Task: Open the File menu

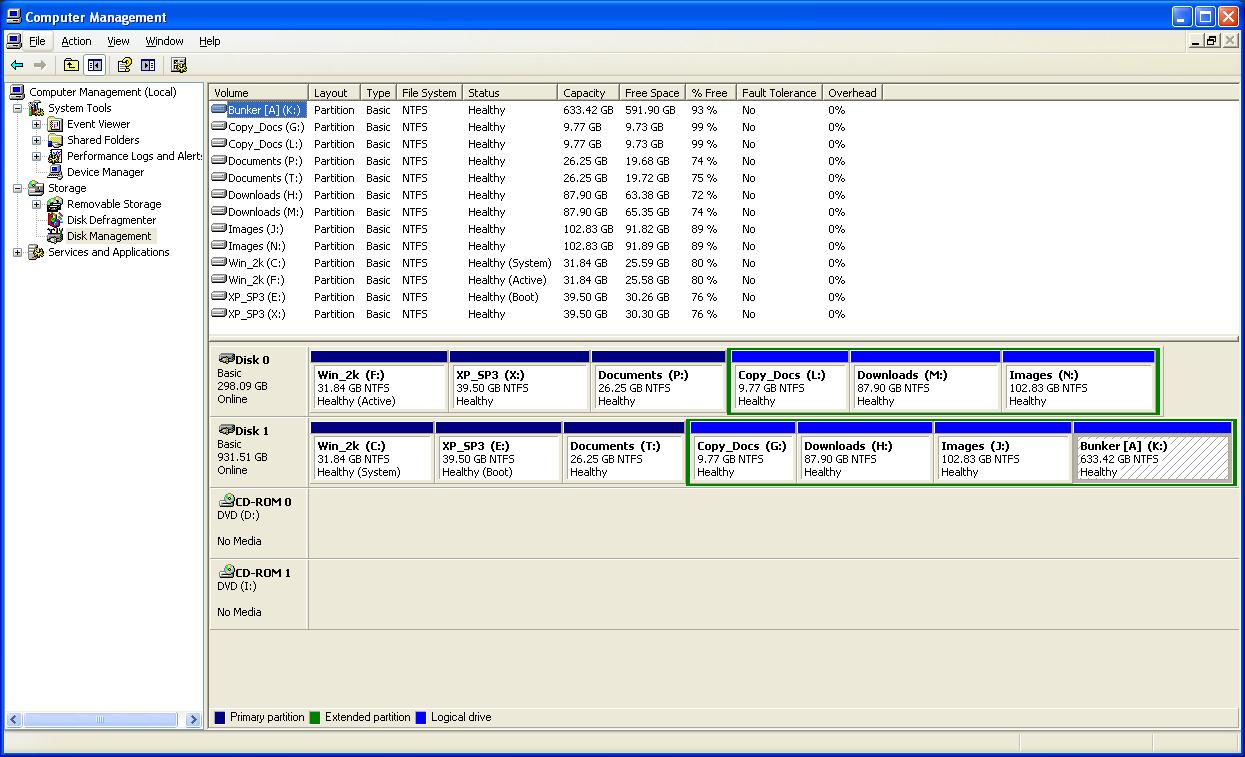Action: point(37,41)
